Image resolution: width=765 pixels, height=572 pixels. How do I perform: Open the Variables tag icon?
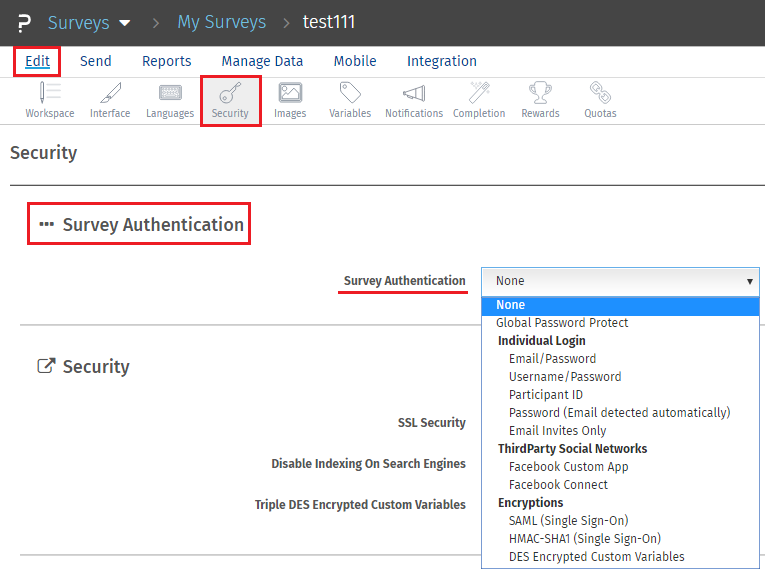pyautogui.click(x=350, y=93)
